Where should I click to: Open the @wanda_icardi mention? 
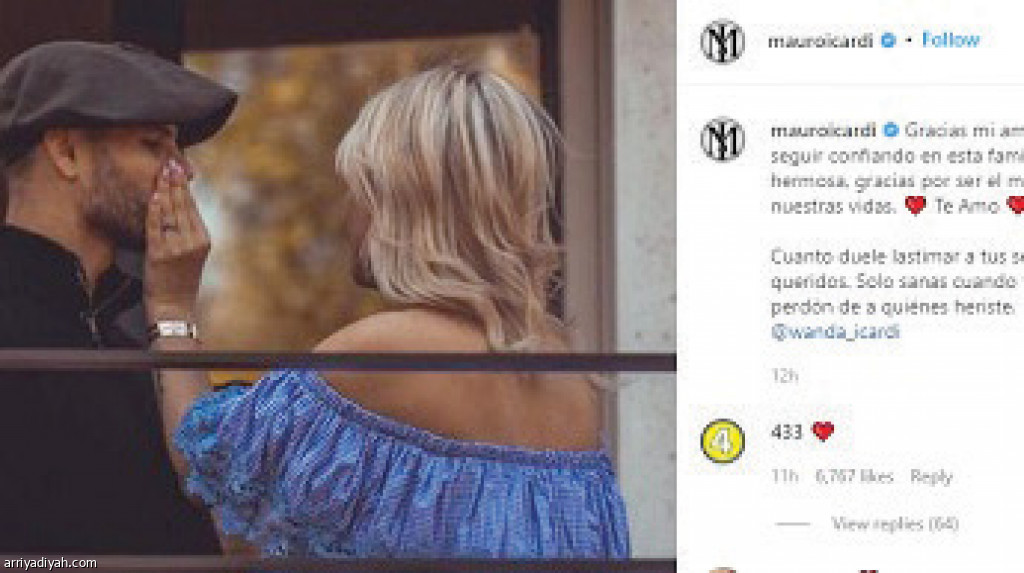pos(835,332)
